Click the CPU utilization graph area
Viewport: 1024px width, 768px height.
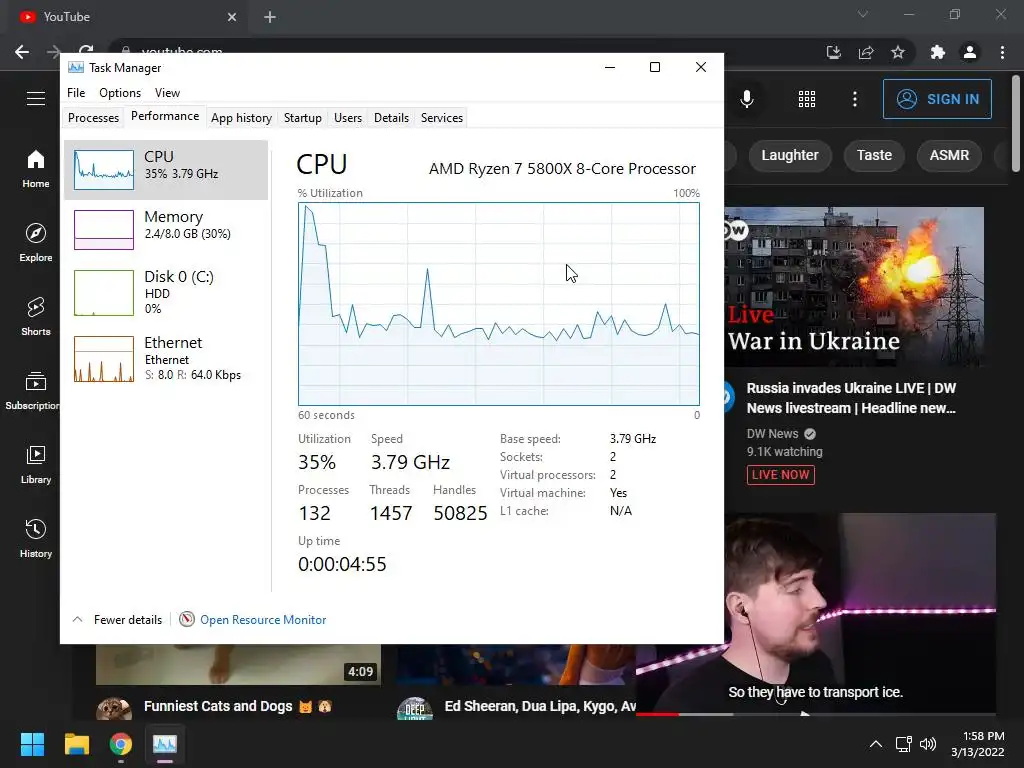pyautogui.click(x=499, y=304)
